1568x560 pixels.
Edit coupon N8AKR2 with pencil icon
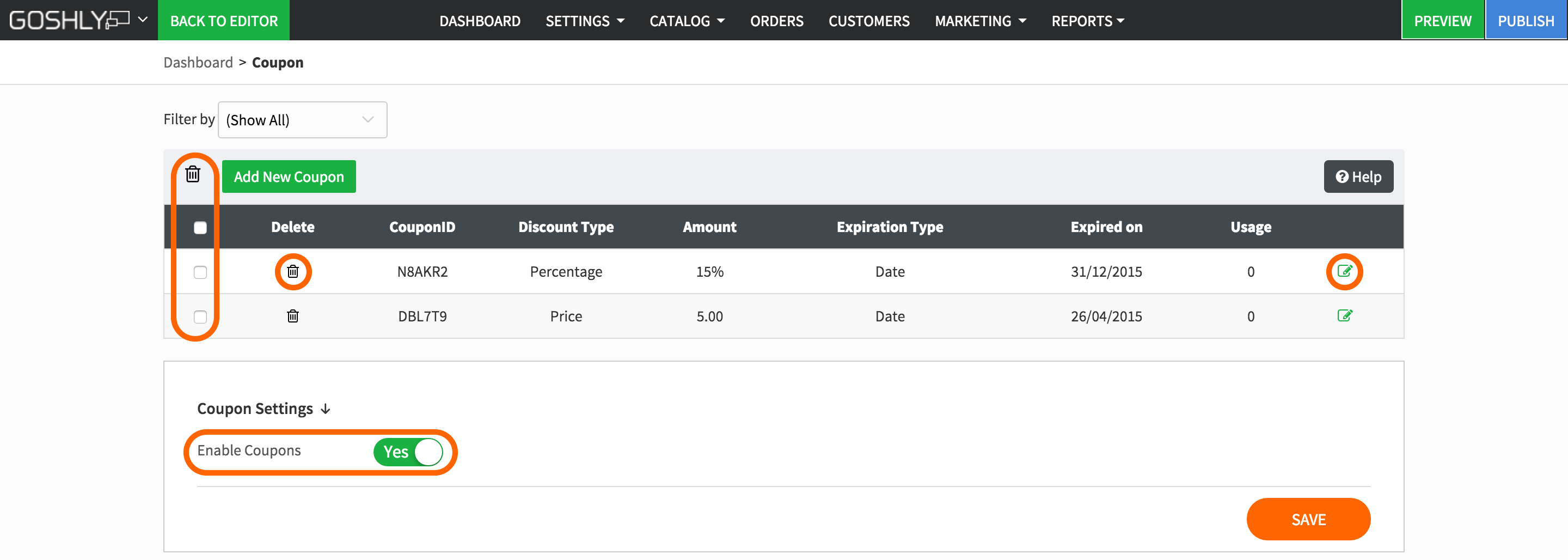(x=1344, y=271)
